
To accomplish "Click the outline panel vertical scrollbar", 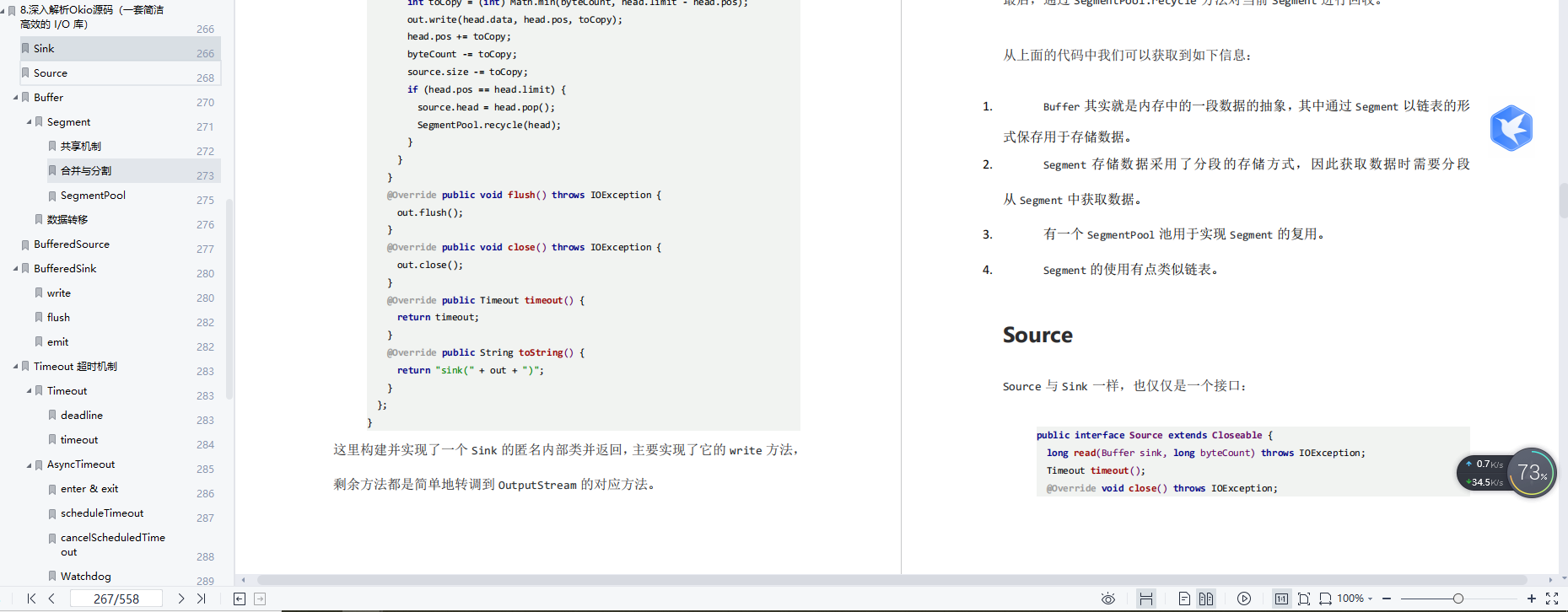I will click(229, 299).
